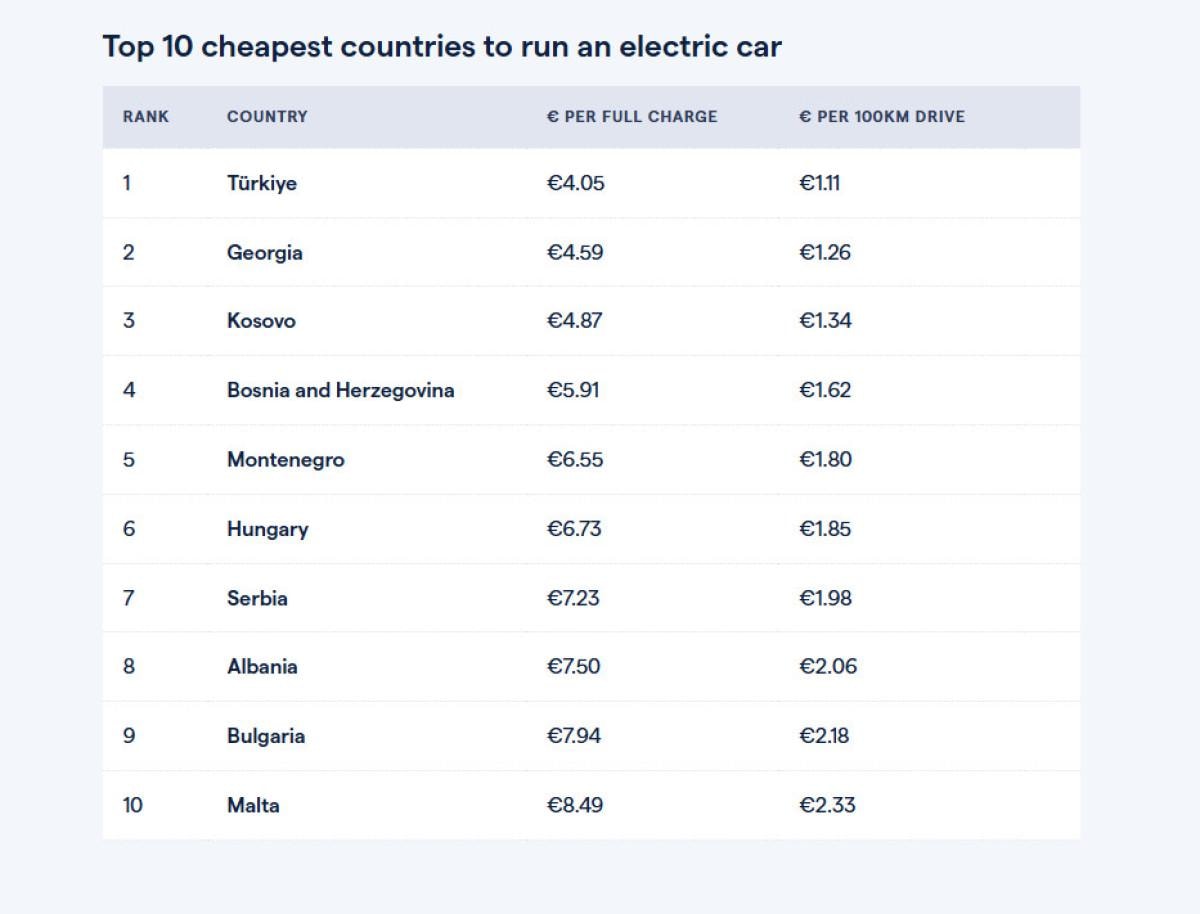Click the Hungary country name
The height and width of the screenshot is (914, 1200).
[x=268, y=529]
